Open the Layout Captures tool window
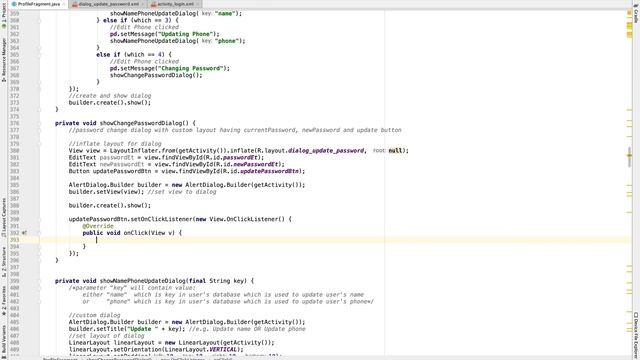This screenshot has width=640, height=360. pyautogui.click(x=4, y=218)
